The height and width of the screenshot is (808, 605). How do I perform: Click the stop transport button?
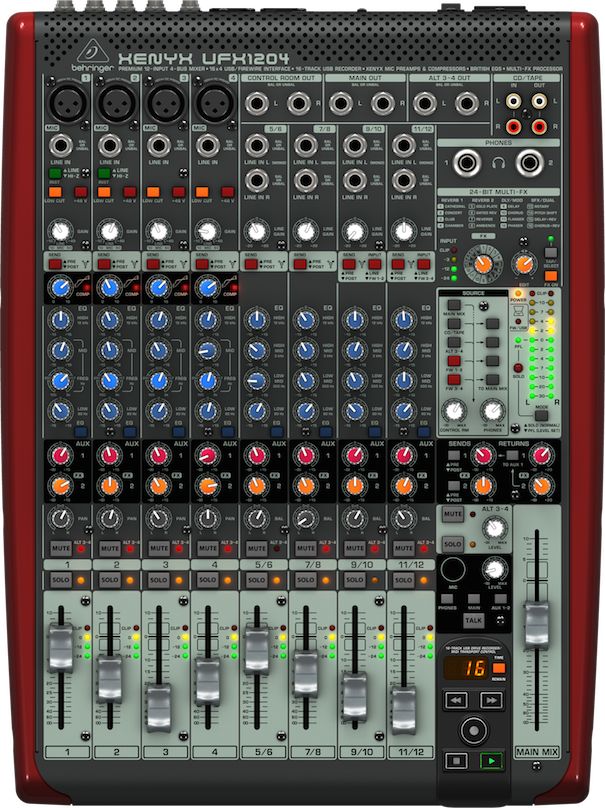(x=456, y=761)
